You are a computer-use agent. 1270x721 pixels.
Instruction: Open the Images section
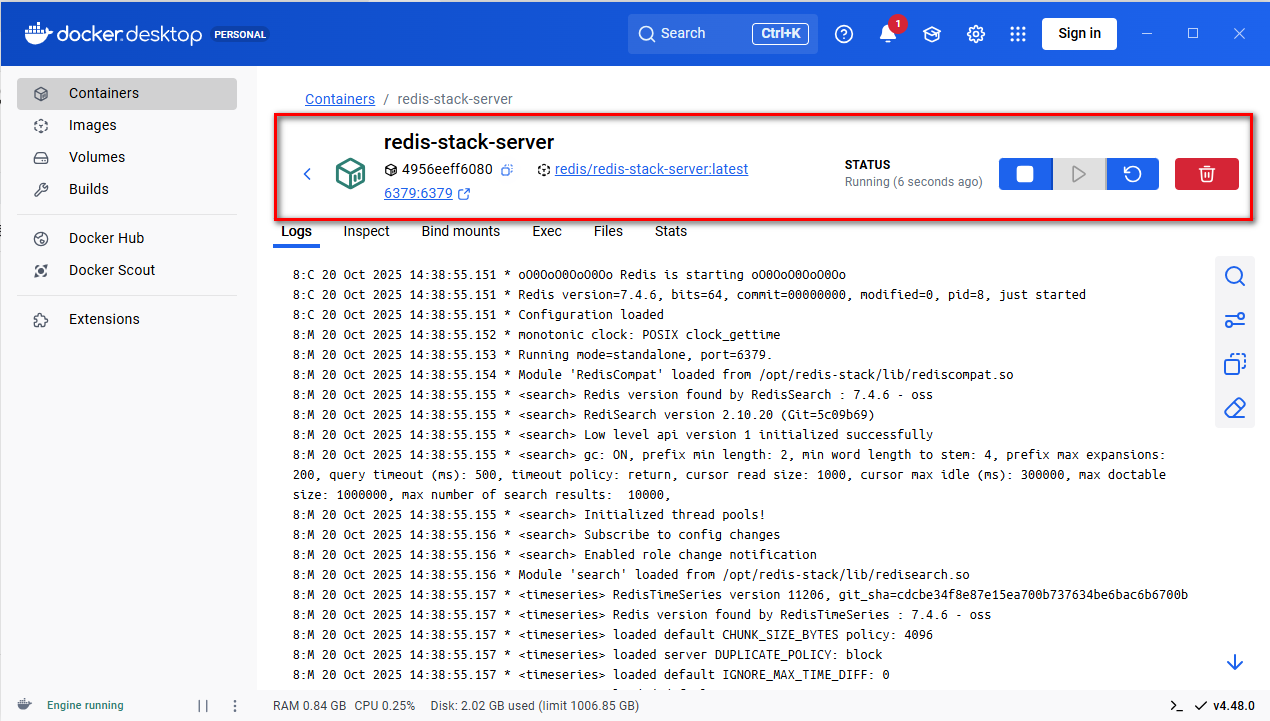tap(127, 125)
